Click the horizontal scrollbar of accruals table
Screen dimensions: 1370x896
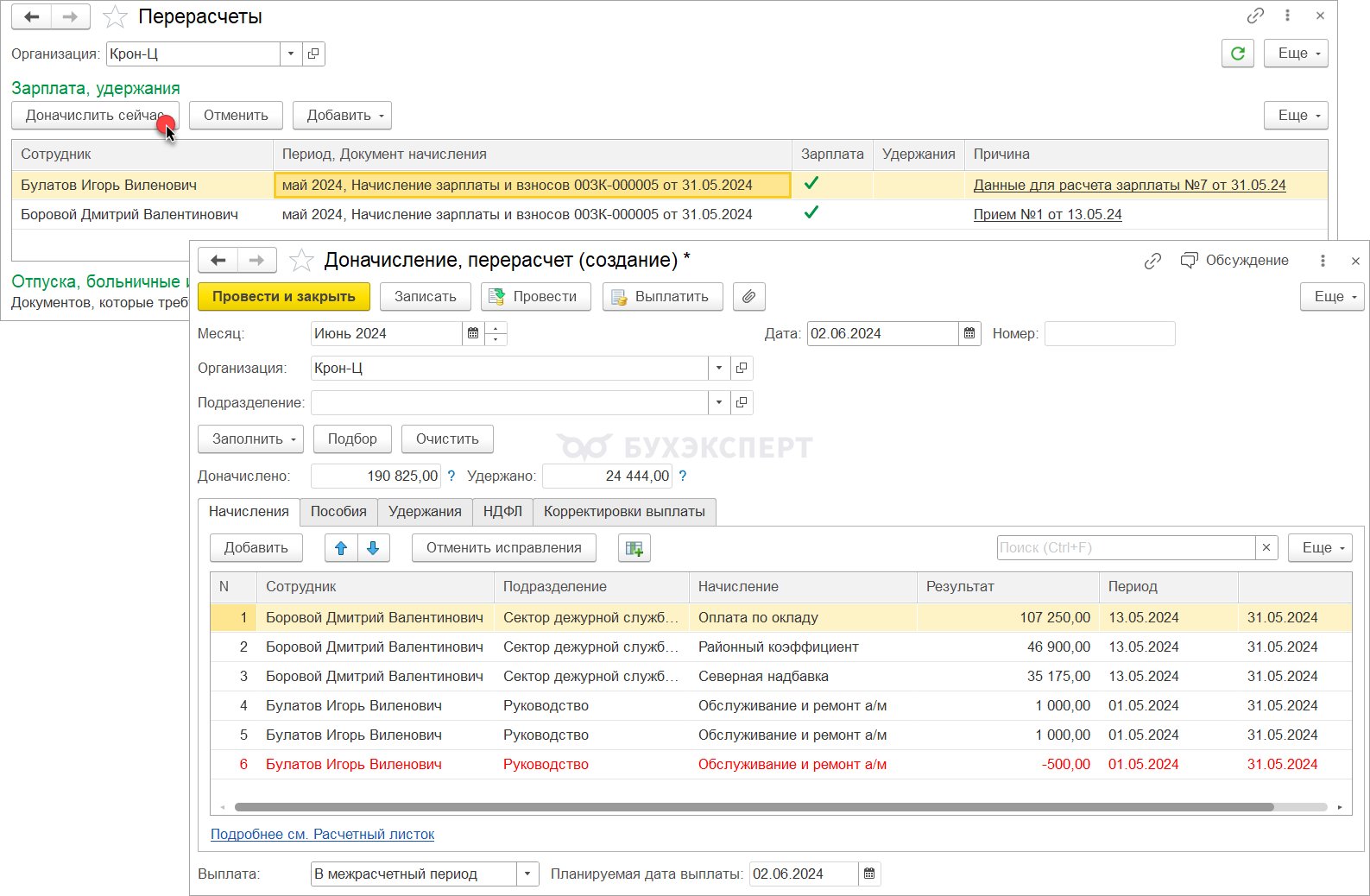753,808
